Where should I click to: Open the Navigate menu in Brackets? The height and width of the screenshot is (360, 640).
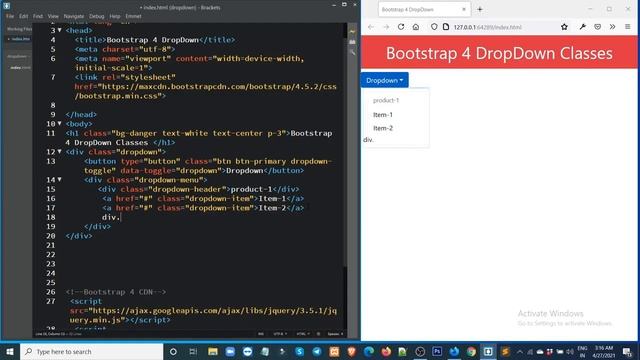[73, 16]
